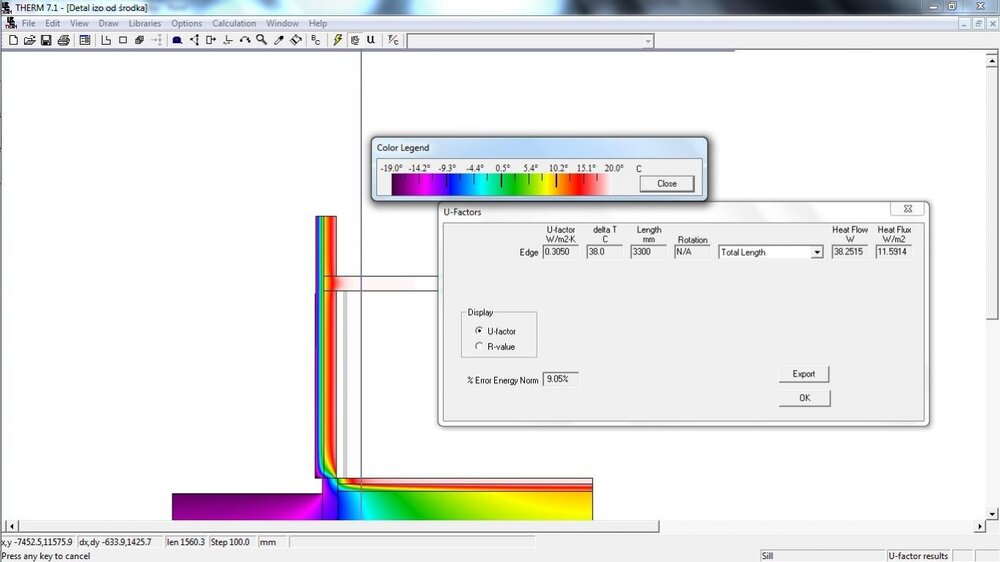Click OK in the U-Factors dialog
1000x562 pixels.
click(804, 398)
